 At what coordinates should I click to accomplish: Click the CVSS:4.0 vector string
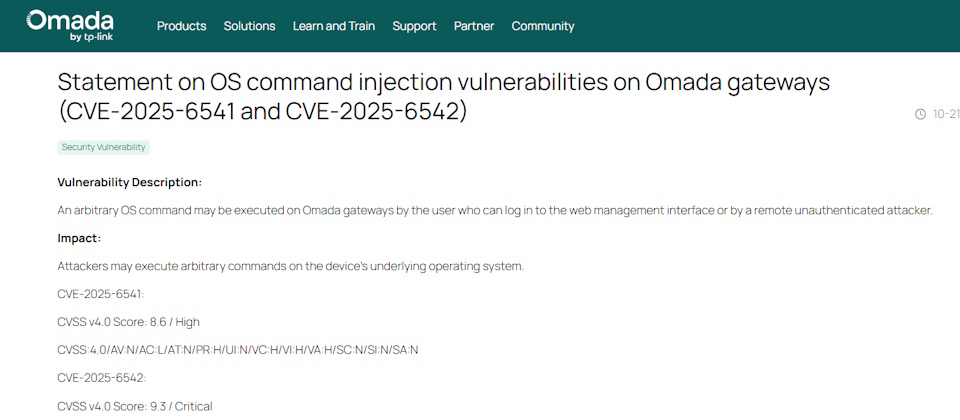pos(238,350)
